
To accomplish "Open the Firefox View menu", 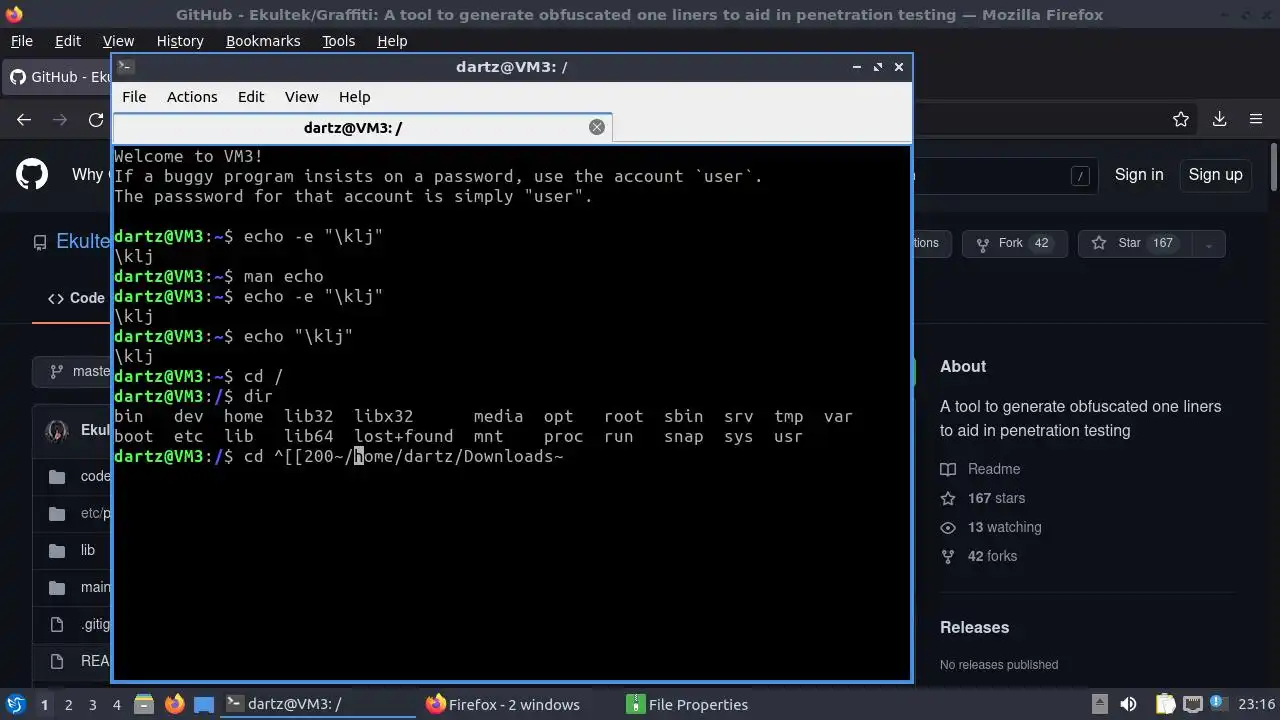I will pyautogui.click(x=118, y=41).
